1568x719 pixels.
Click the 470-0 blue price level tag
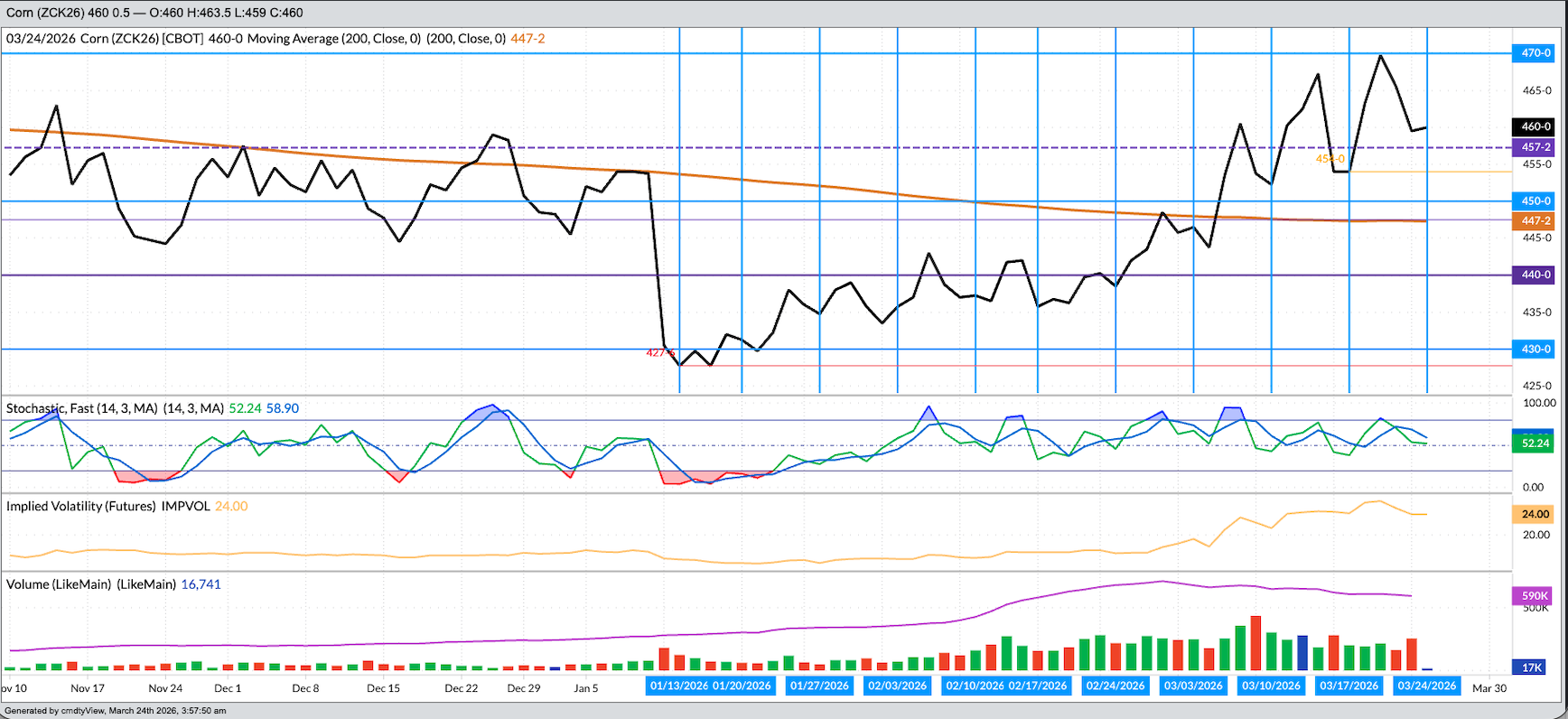point(1534,53)
